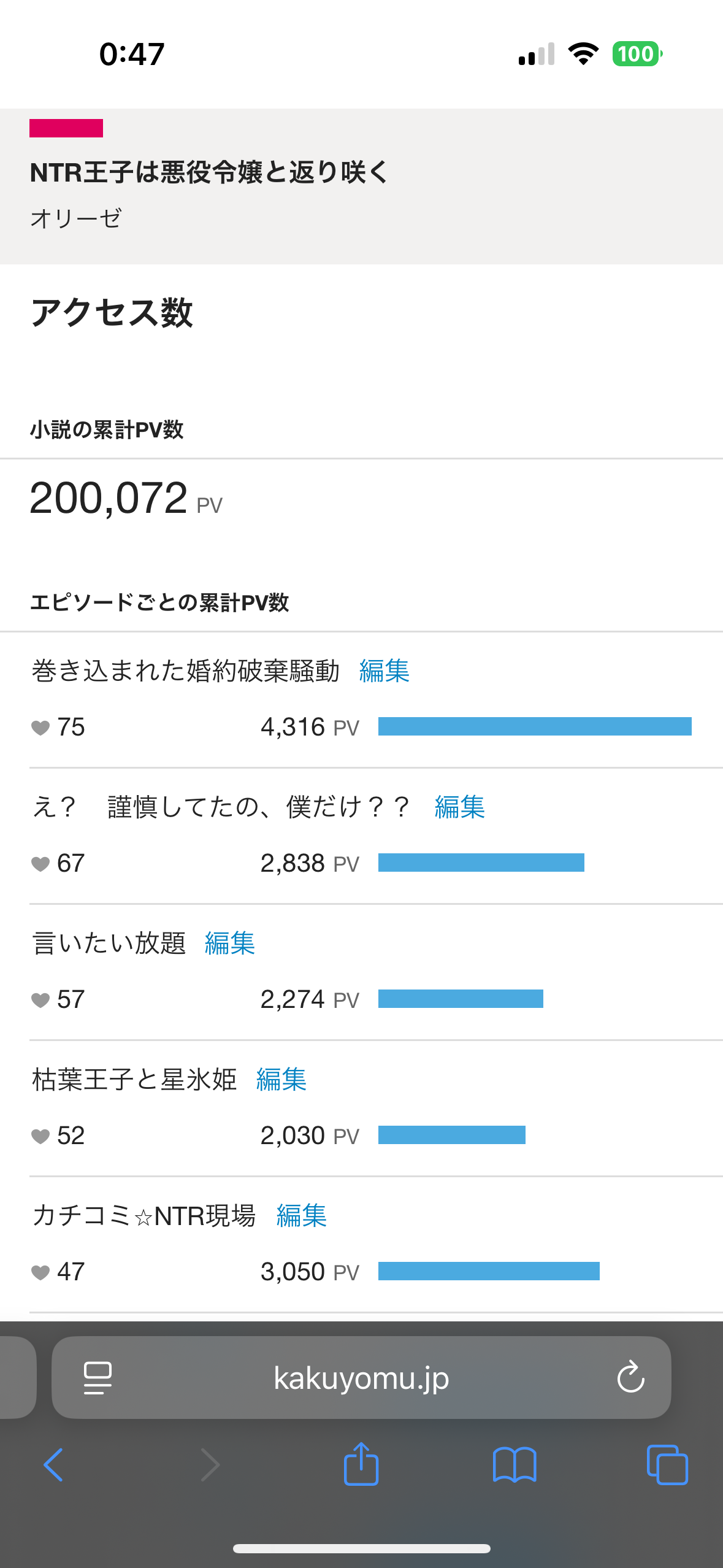This screenshot has width=723, height=1568.
Task: Open the Safari share sheet
Action: pyautogui.click(x=361, y=1464)
